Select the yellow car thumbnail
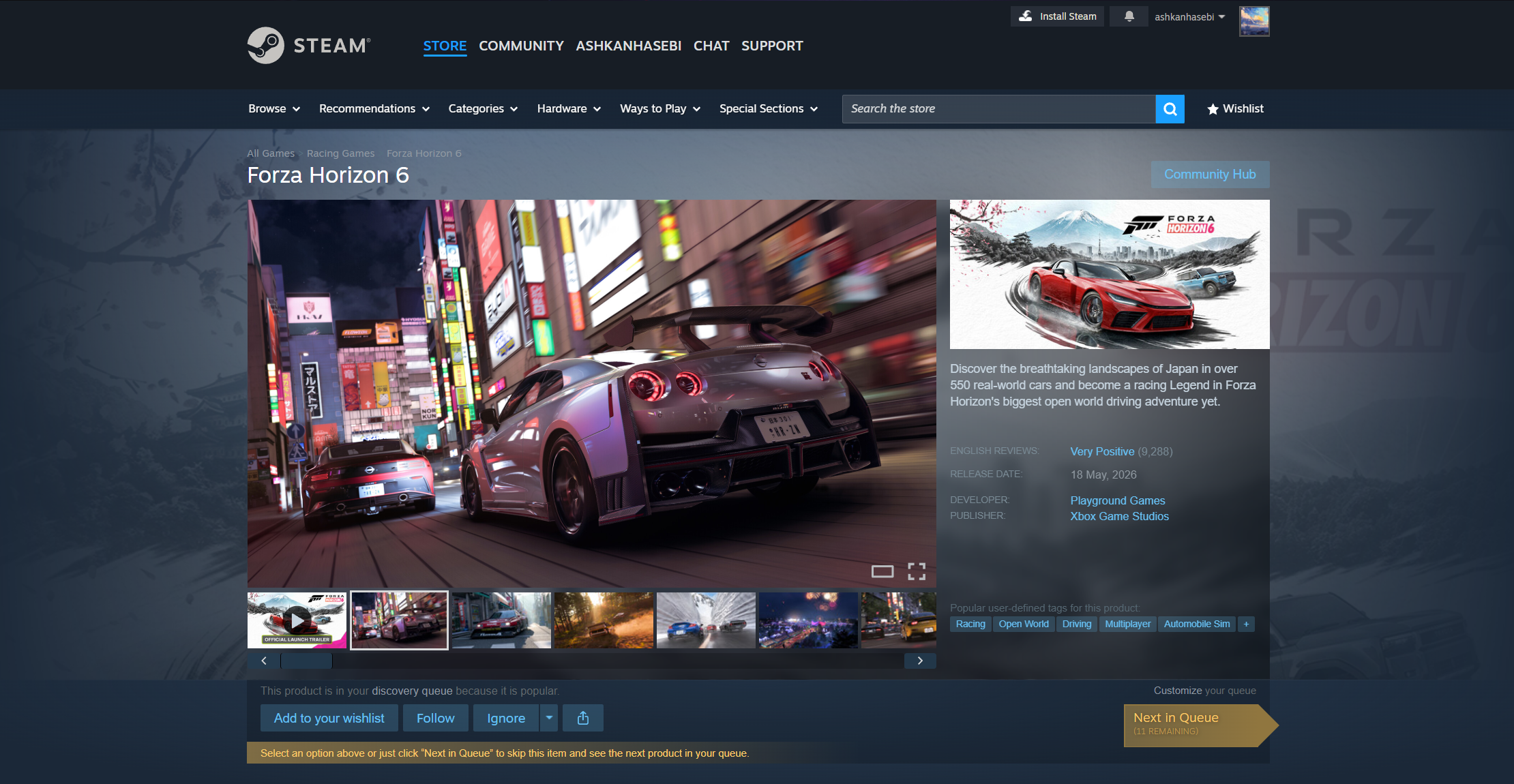This screenshot has height=784, width=1514. tap(899, 620)
